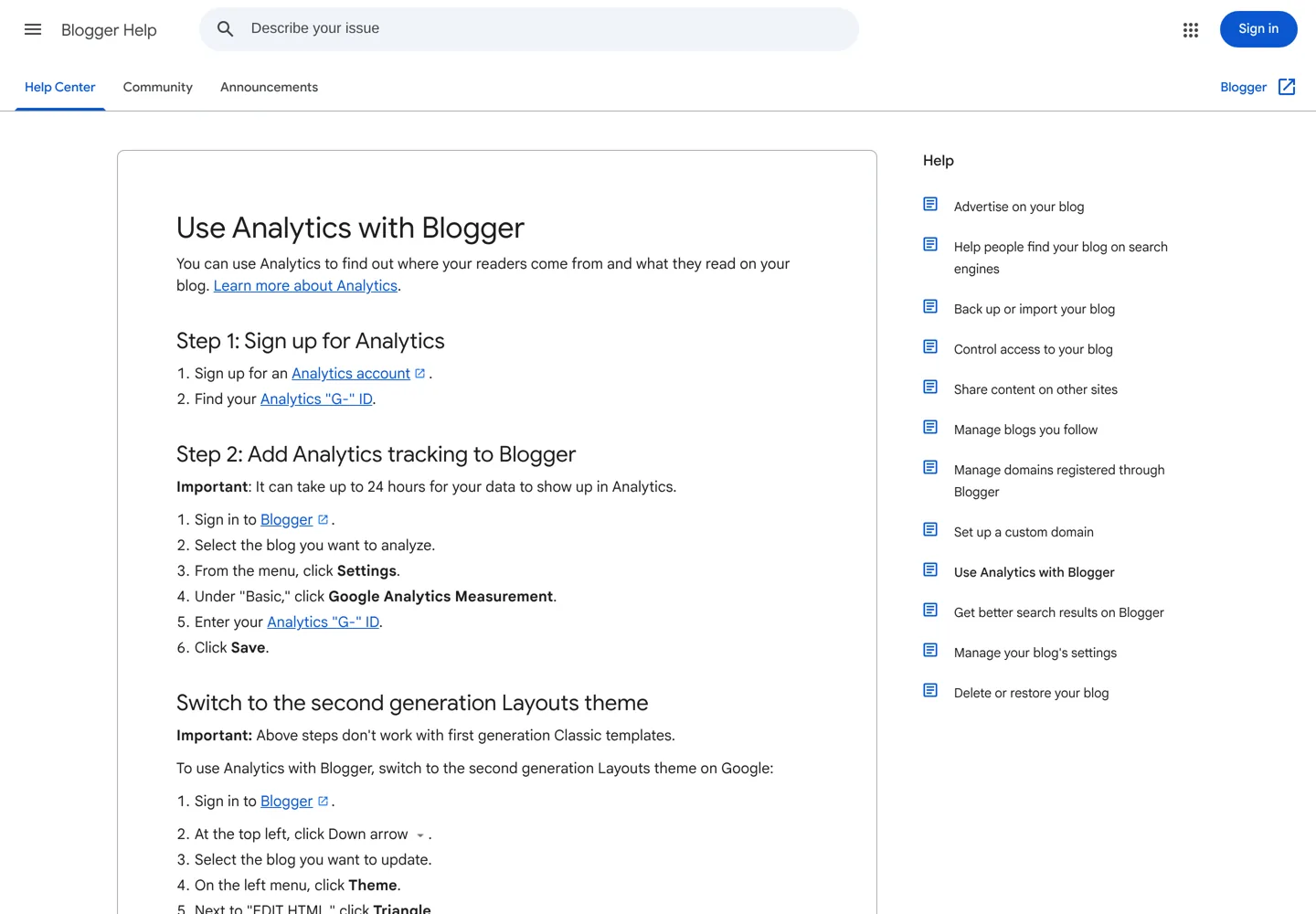
Task: Click the Use Analytics with Blogger heading
Action: tap(350, 228)
